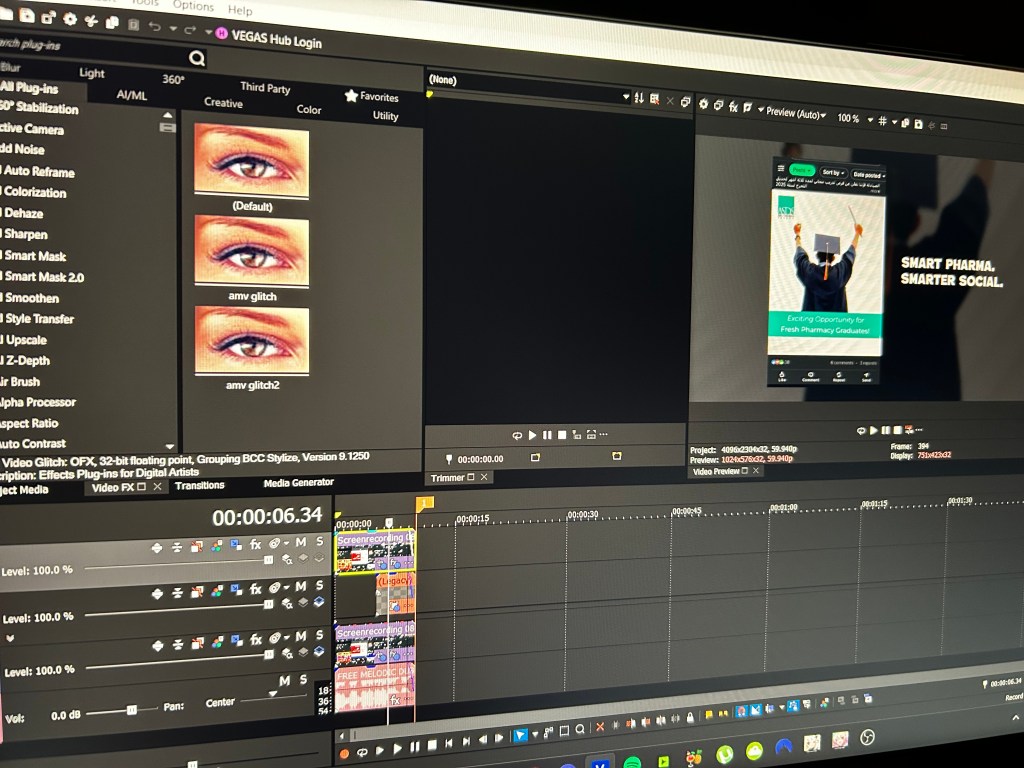This screenshot has height=768, width=1024.
Task: Switch to the Transitions tab
Action: (199, 486)
